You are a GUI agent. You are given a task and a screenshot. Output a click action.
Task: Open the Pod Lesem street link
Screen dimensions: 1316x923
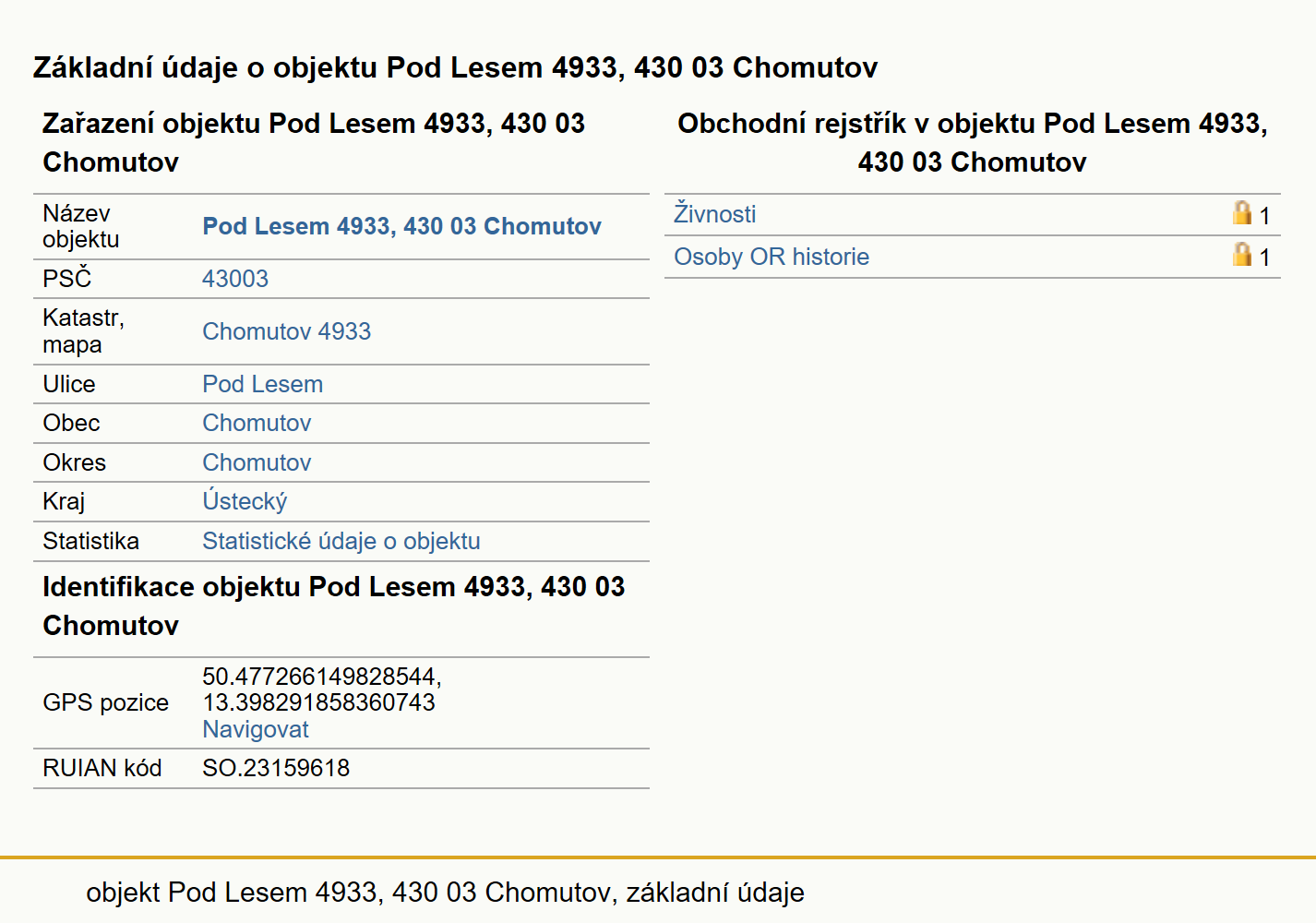pos(262,384)
